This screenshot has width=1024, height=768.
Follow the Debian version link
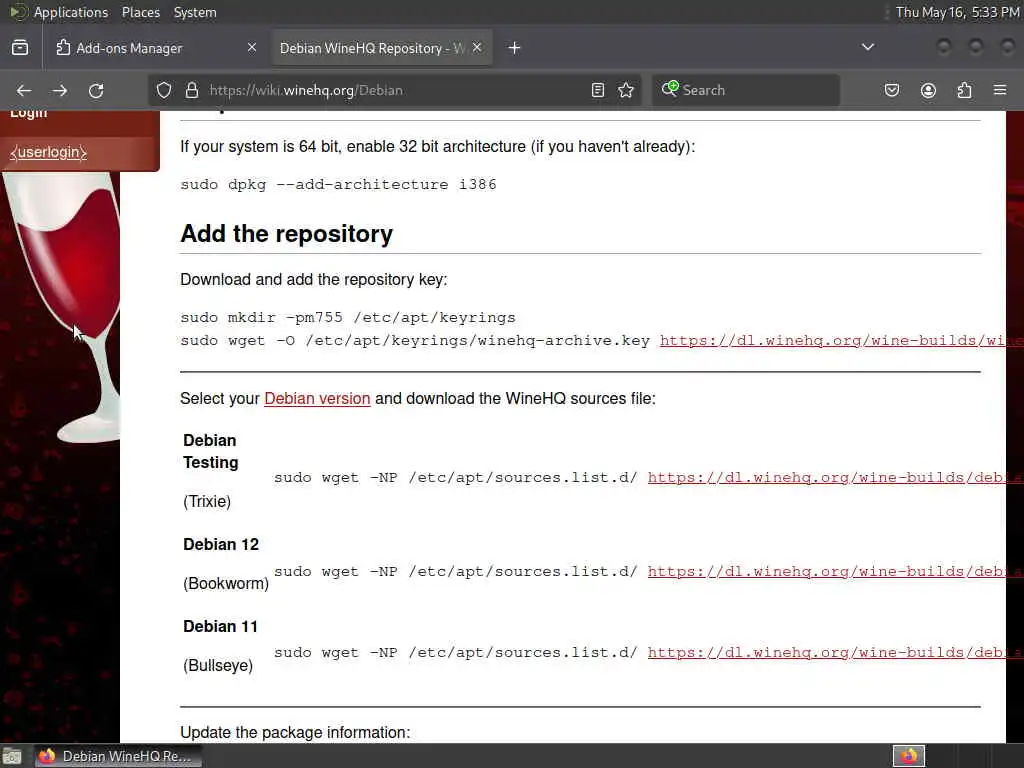317,398
